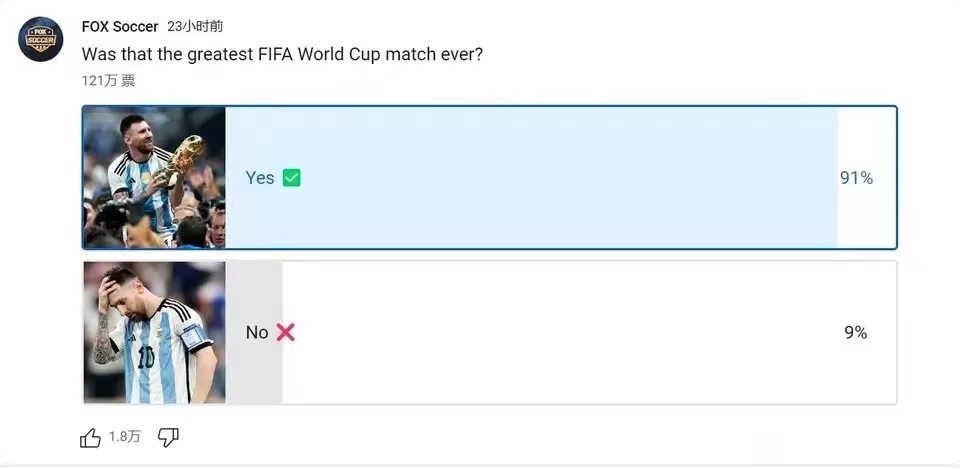
Task: Click the Yes option trophy photo
Action: pos(154,177)
